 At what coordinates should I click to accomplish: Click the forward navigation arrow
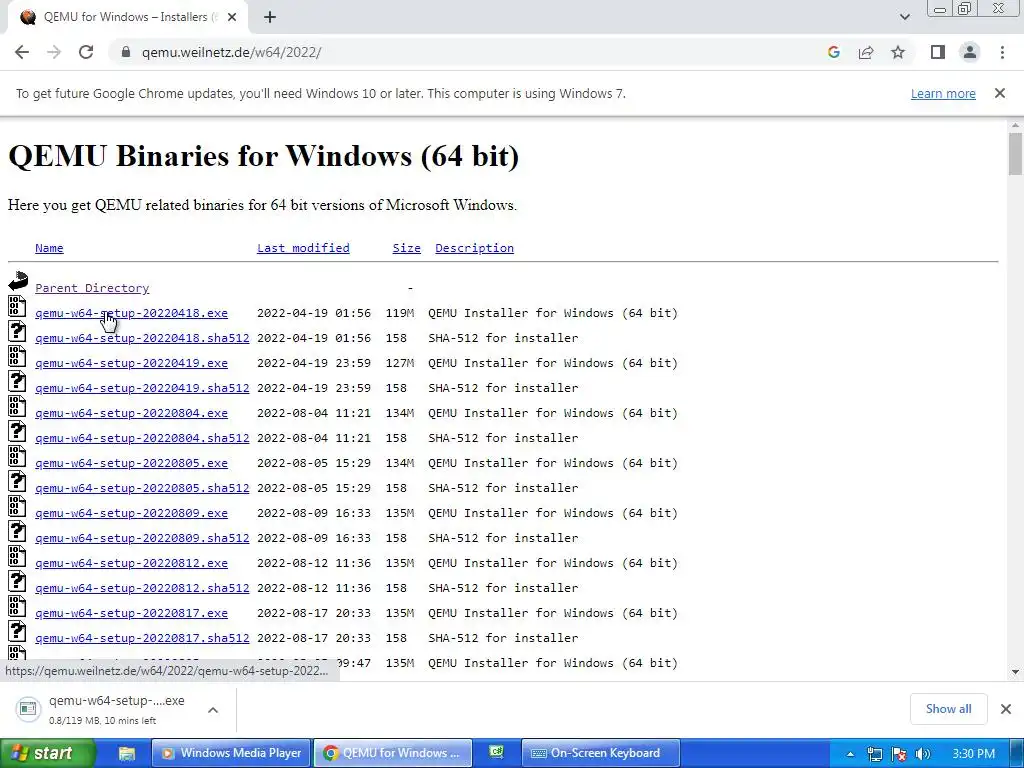pyautogui.click(x=54, y=52)
